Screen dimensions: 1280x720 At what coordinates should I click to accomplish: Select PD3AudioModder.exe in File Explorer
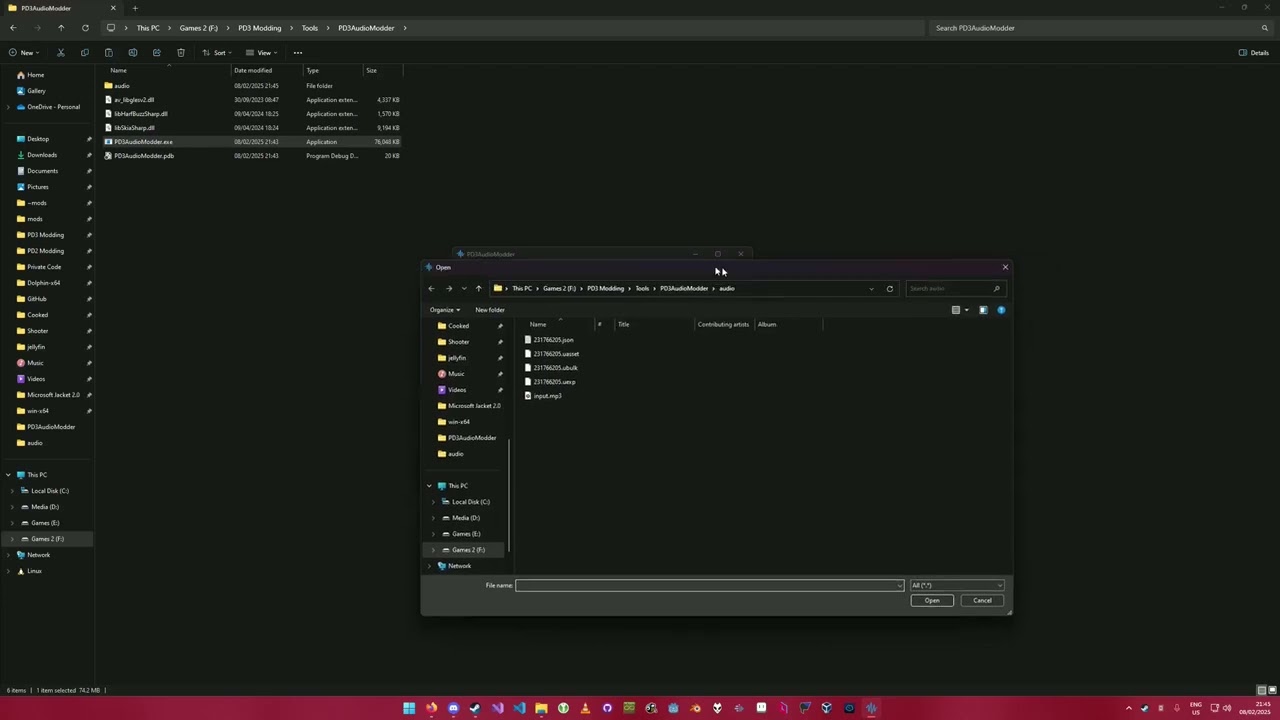tap(252, 142)
